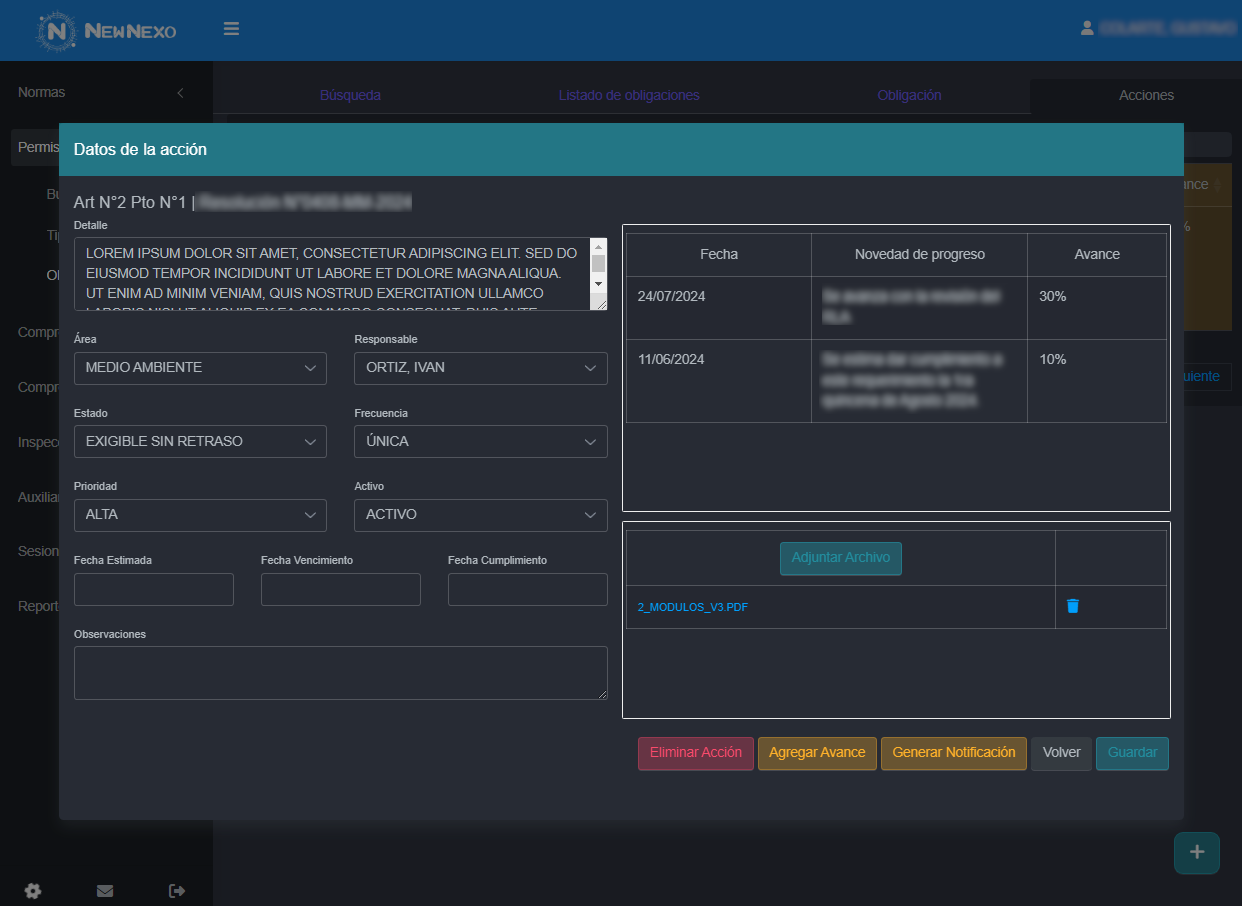
Task: Delete the attached 2_MODULOS_V3.PDF file
Action: click(1072, 606)
